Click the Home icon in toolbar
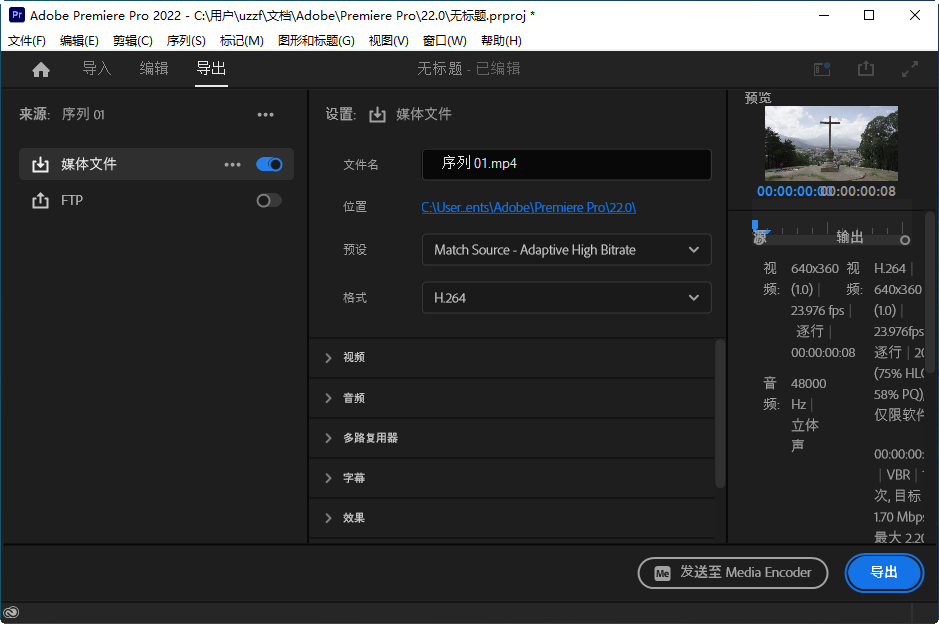Screen dimensions: 939x624 [x=40, y=70]
